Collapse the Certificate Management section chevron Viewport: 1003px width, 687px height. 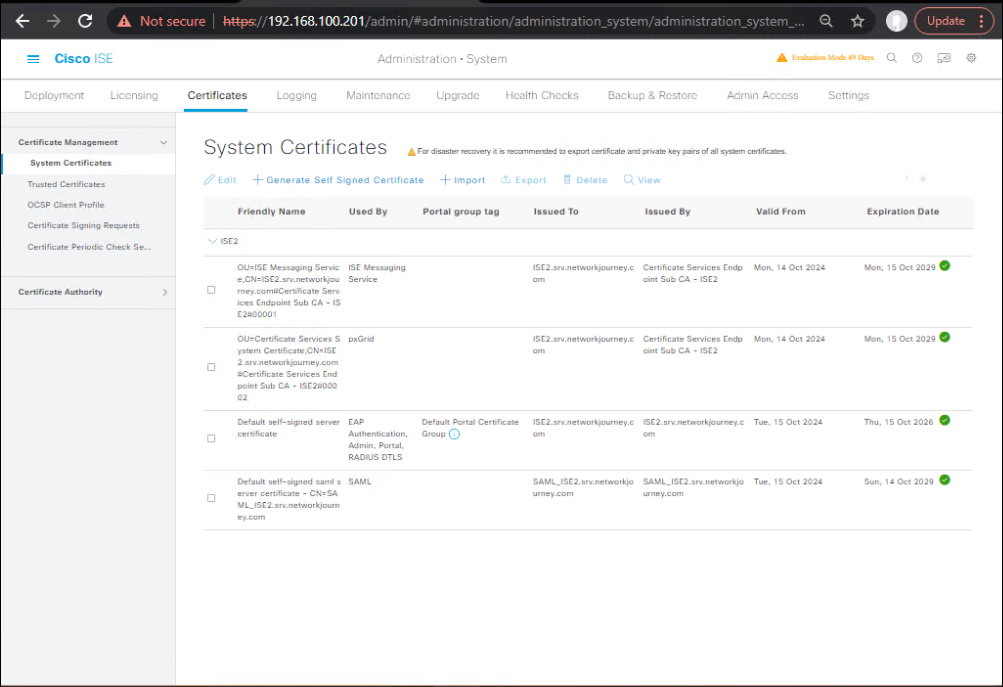(164, 143)
